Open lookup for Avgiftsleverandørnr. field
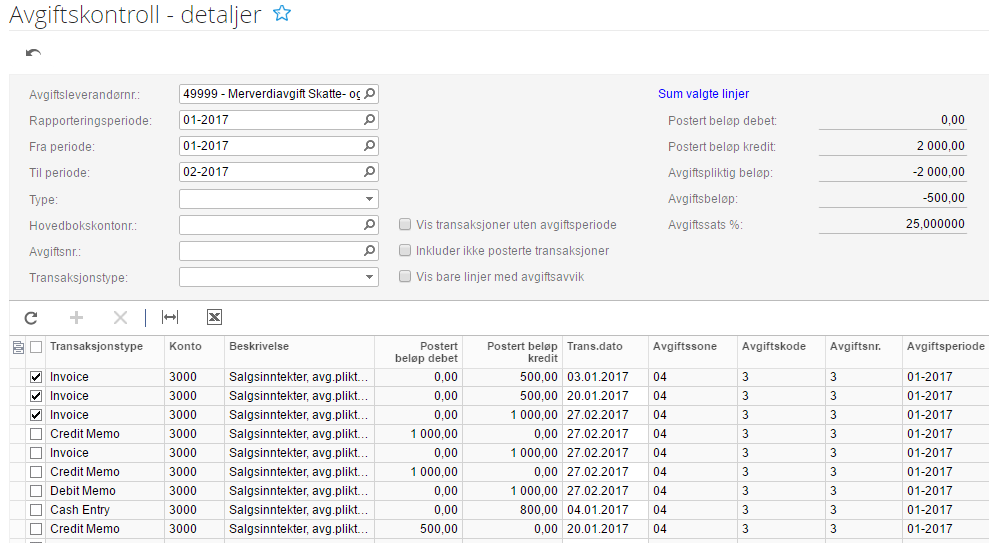 (x=370, y=94)
